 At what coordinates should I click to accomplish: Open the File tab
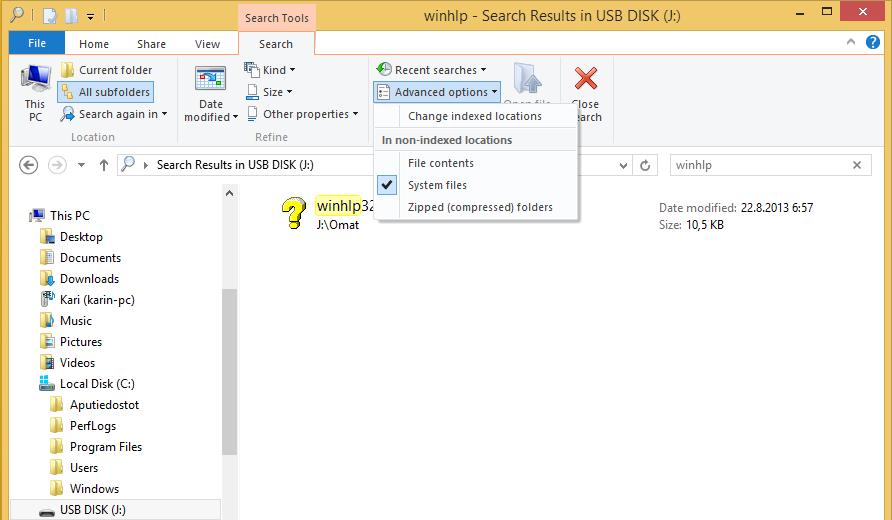37,43
